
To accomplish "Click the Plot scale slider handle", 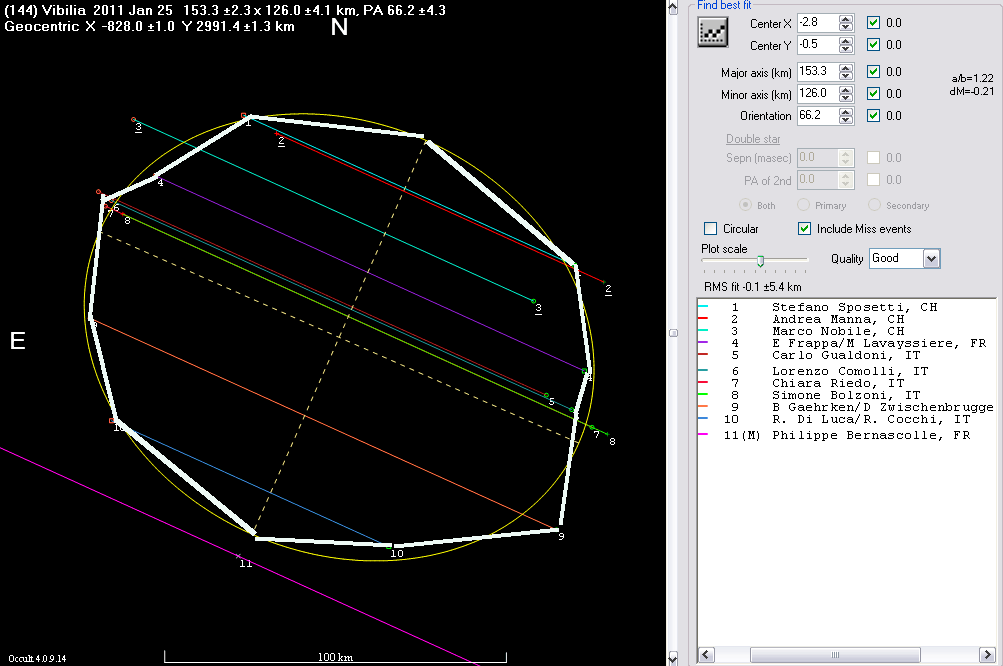I will pos(760,260).
